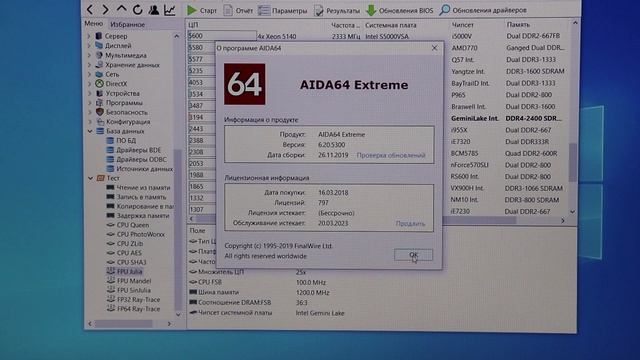Open Результаты results
640x360 pixels.
[337, 11]
